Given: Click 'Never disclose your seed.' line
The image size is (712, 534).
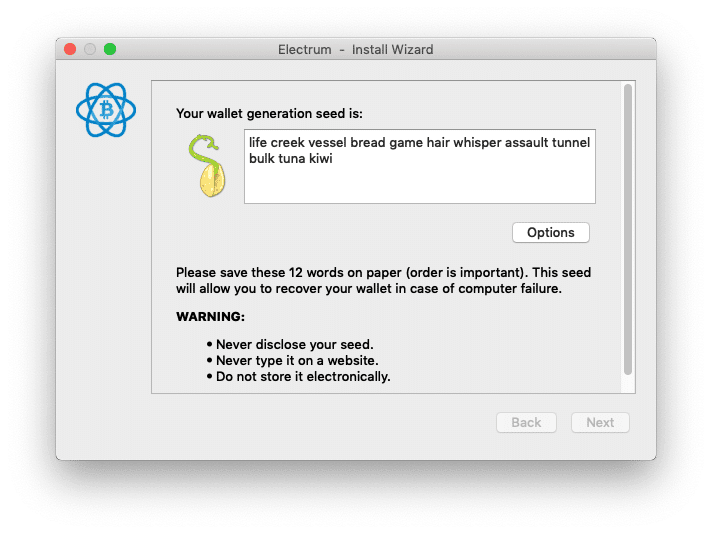Looking at the screenshot, I should point(295,345).
